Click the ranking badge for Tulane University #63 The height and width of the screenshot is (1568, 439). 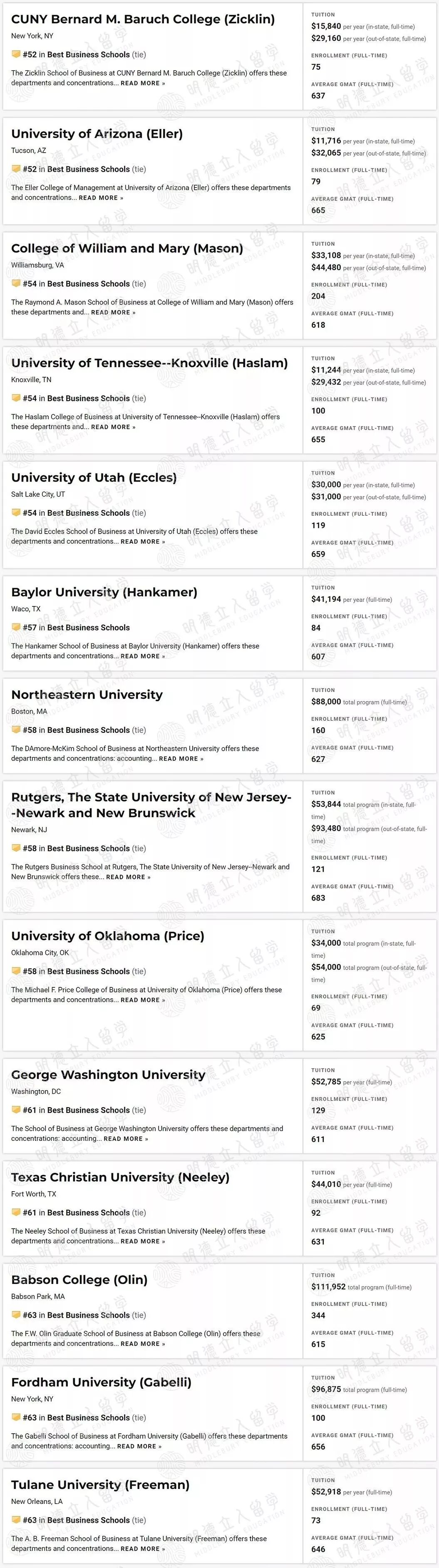pos(16,1520)
